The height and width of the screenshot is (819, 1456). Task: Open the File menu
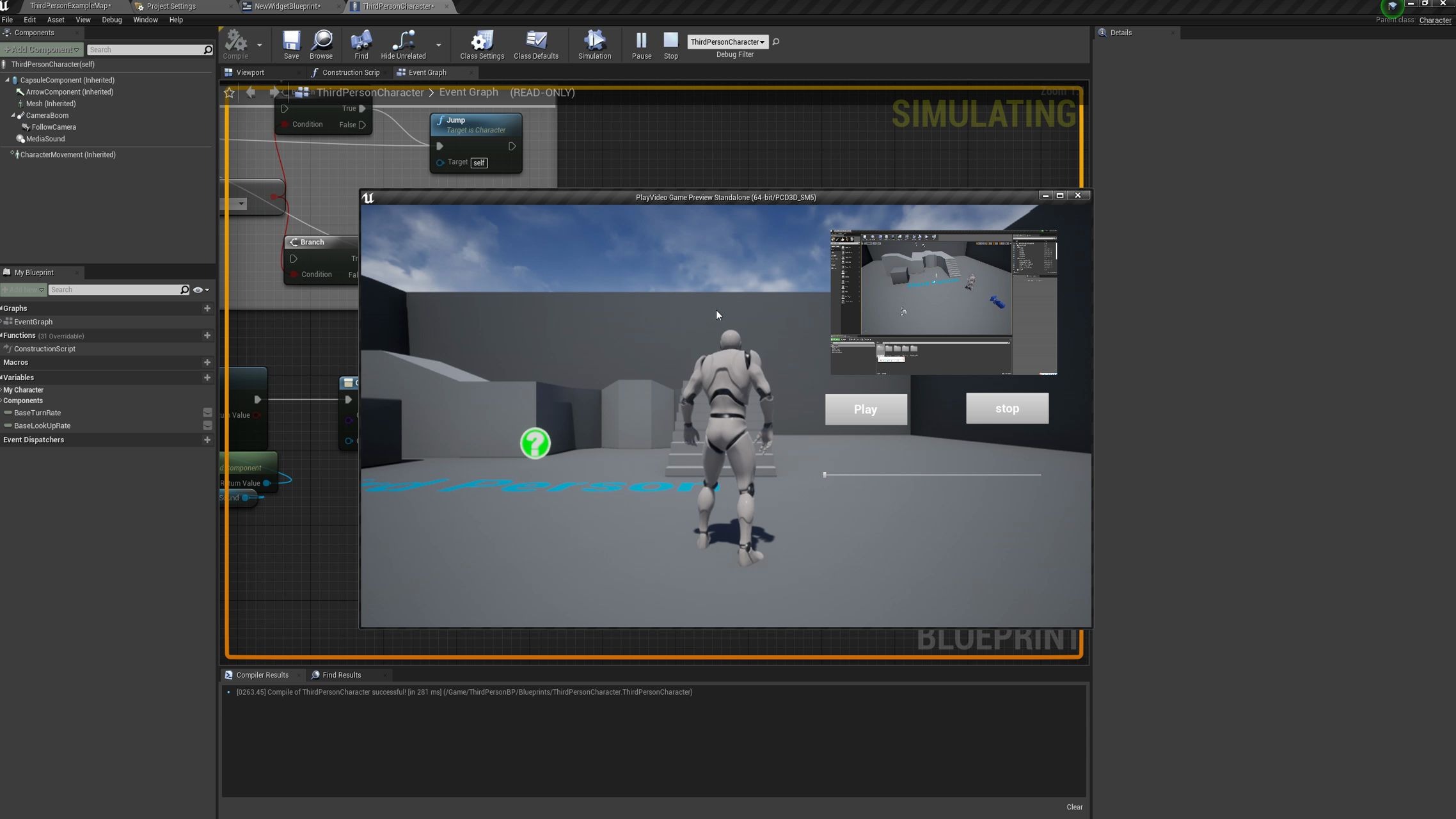coord(7,20)
